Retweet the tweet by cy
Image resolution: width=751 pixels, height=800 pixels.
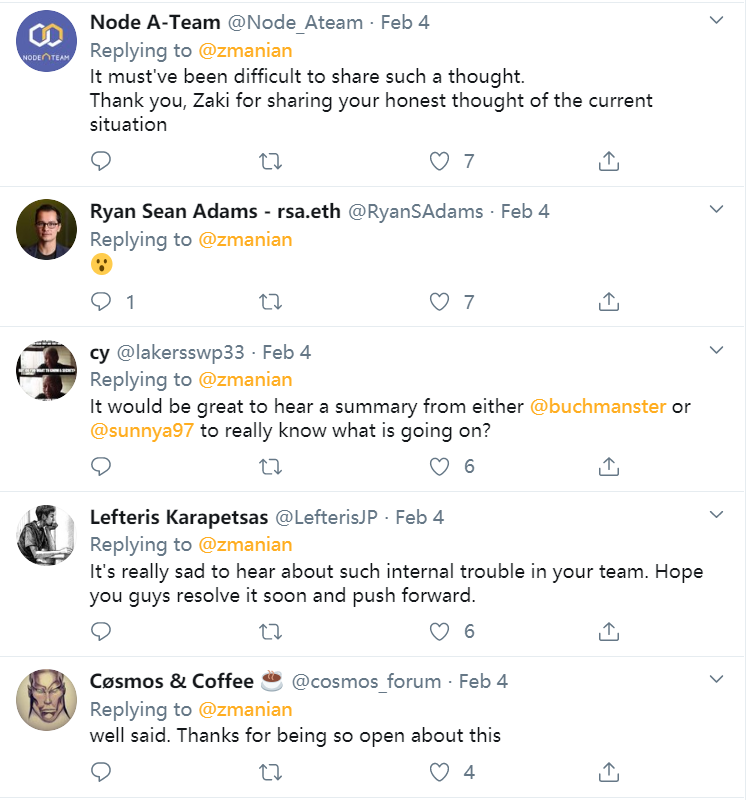tap(270, 466)
